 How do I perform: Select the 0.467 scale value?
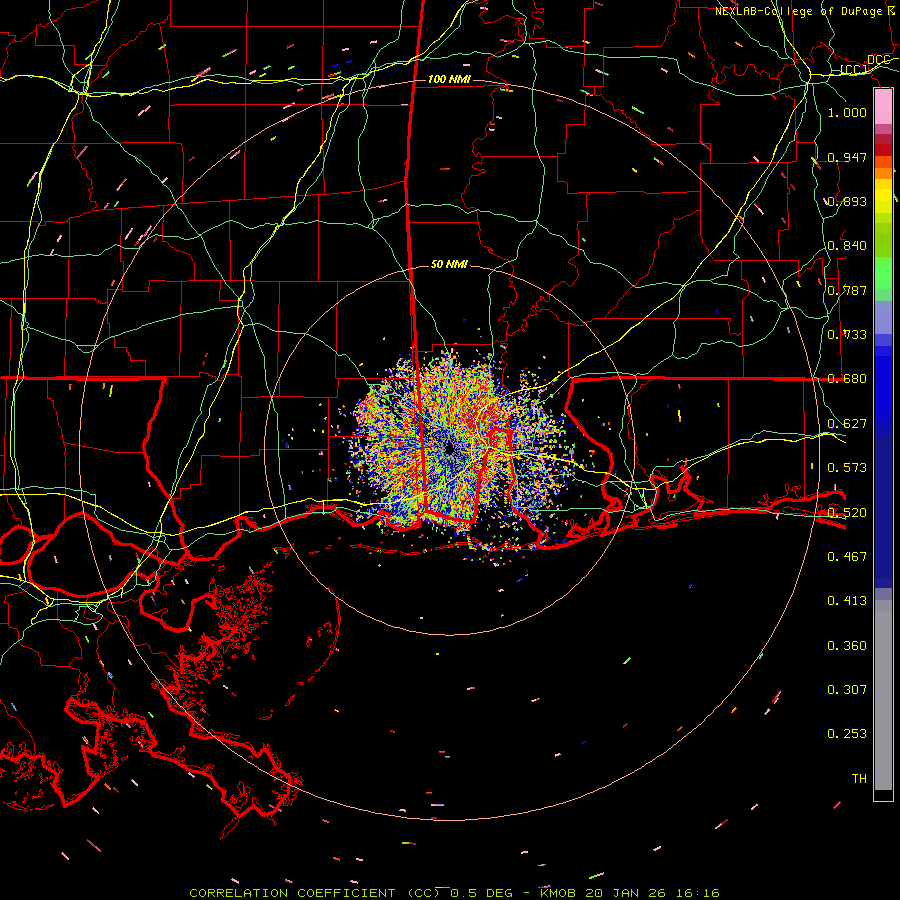tap(847, 557)
